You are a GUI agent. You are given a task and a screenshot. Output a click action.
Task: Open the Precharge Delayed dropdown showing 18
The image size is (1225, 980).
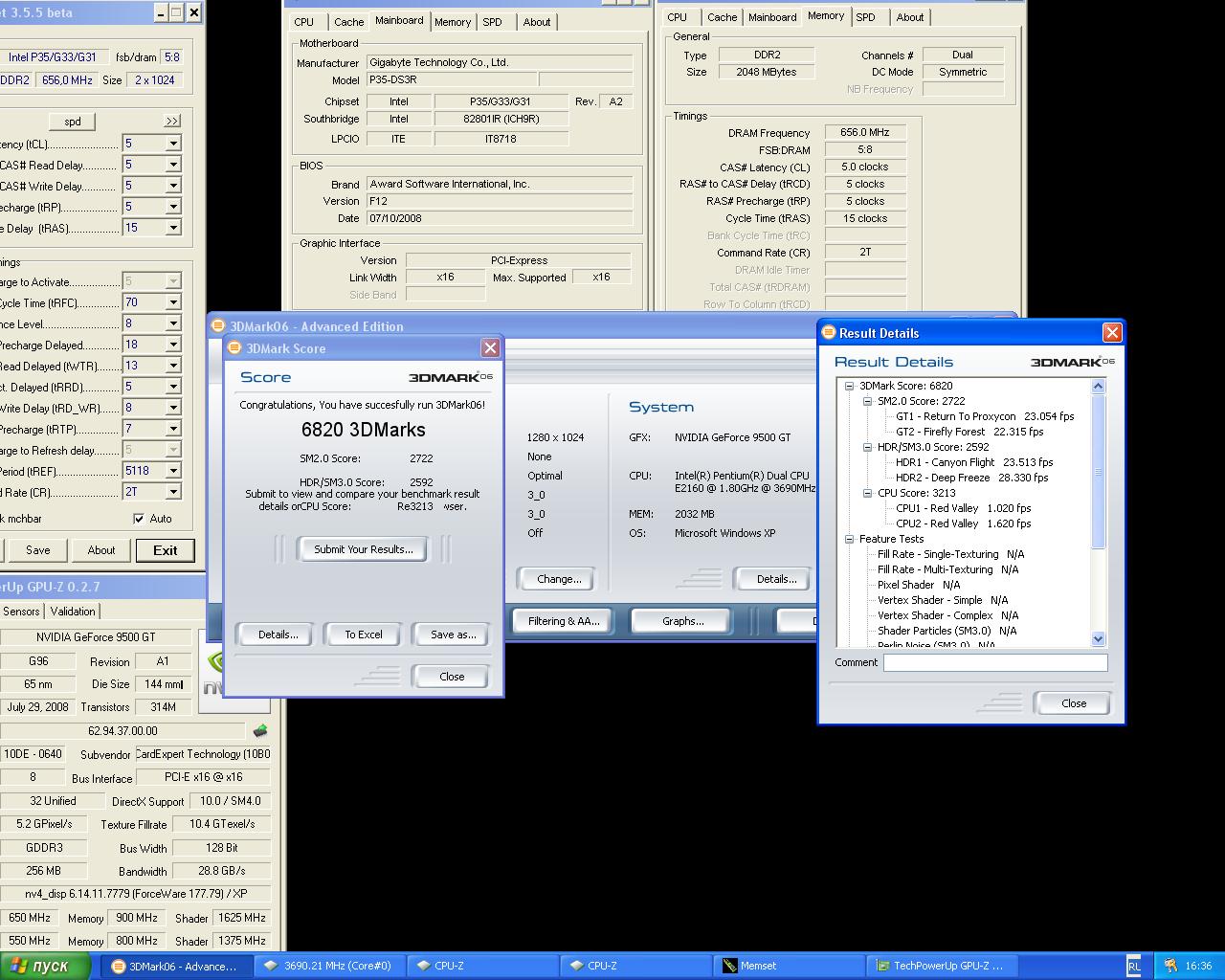(173, 345)
